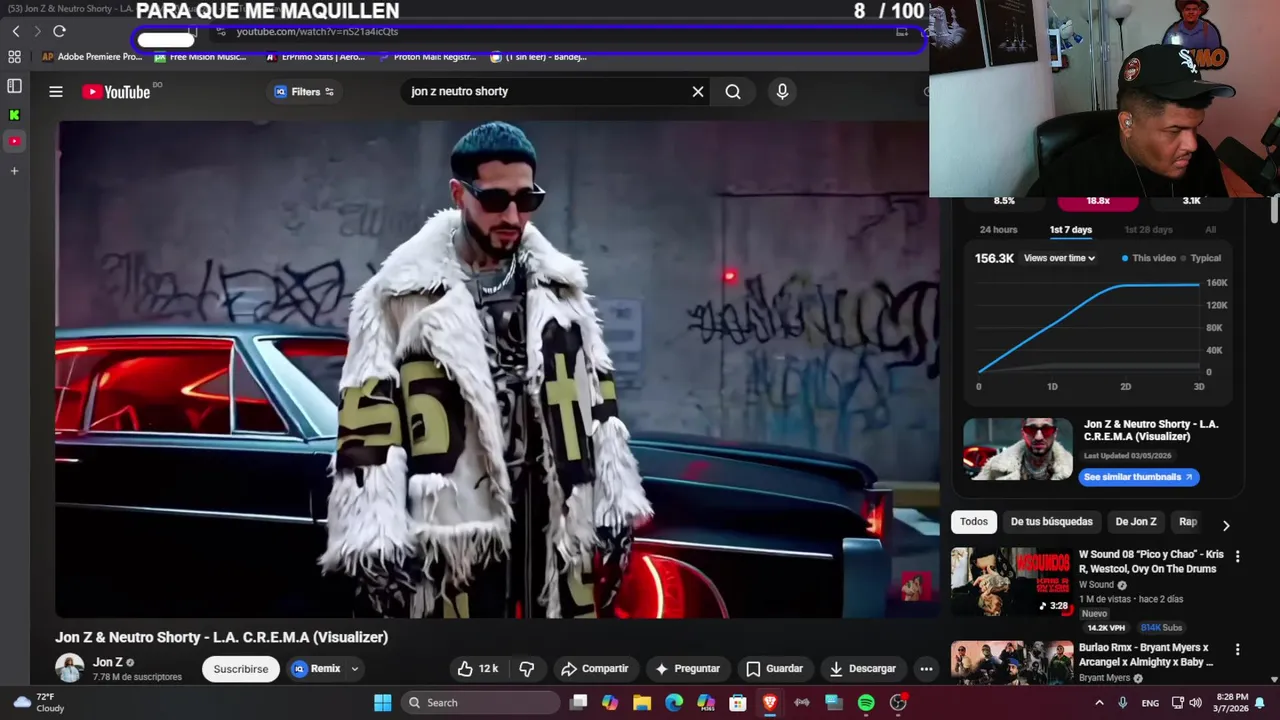
Task: Dislike the video with thumbs-down
Action: tap(527, 669)
